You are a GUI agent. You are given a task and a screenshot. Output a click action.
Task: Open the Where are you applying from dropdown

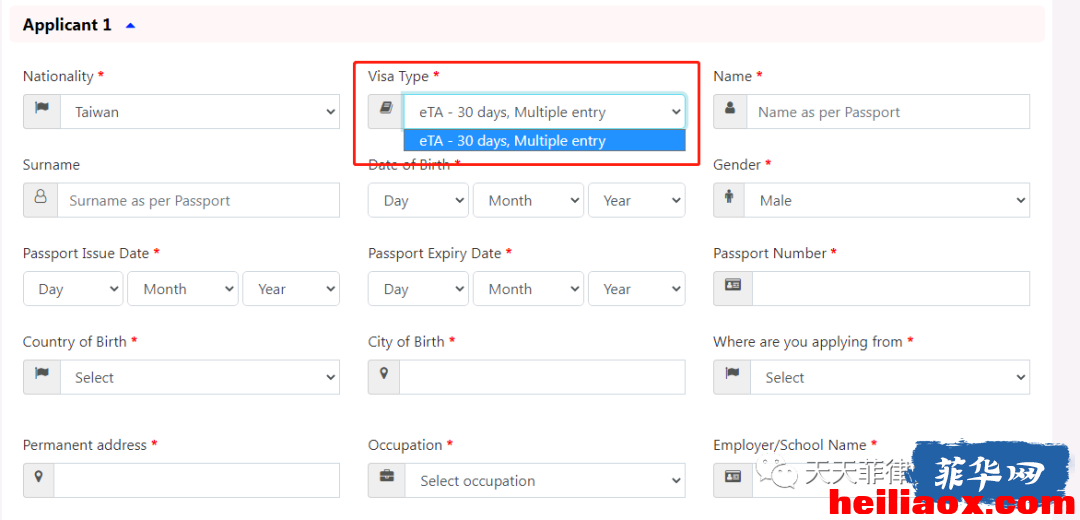(890, 377)
